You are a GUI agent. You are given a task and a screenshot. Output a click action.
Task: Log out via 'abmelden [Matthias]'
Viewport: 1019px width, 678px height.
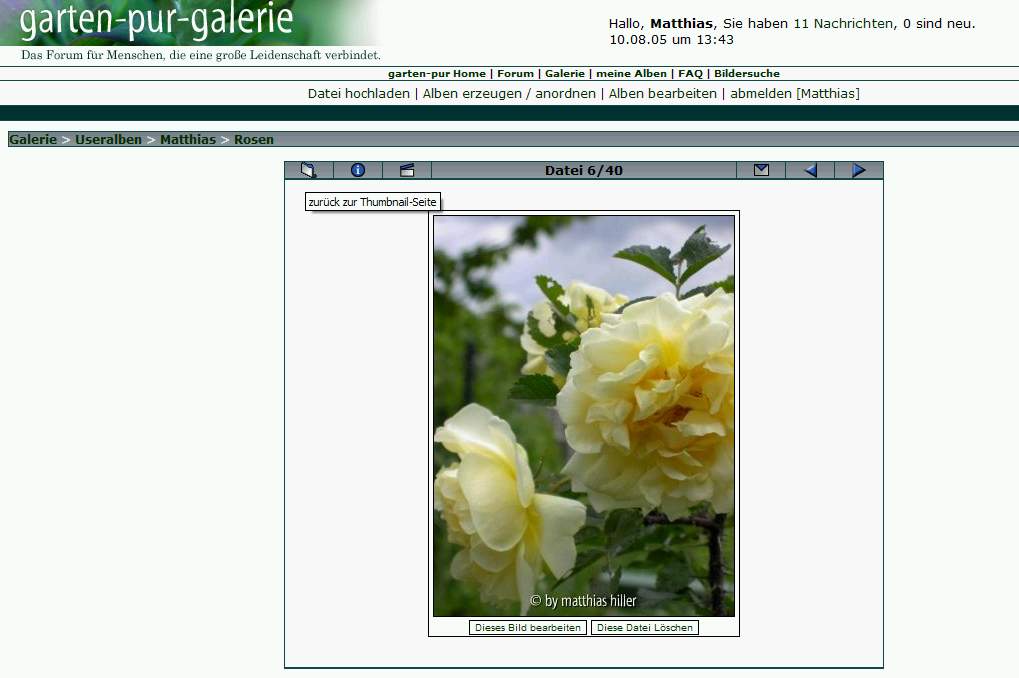794,94
